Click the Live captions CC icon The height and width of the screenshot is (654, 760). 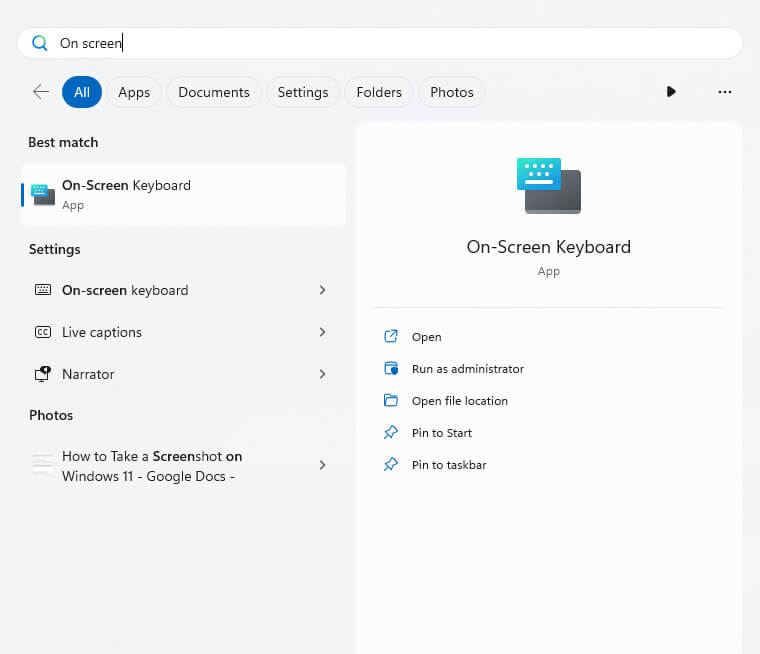click(x=43, y=332)
